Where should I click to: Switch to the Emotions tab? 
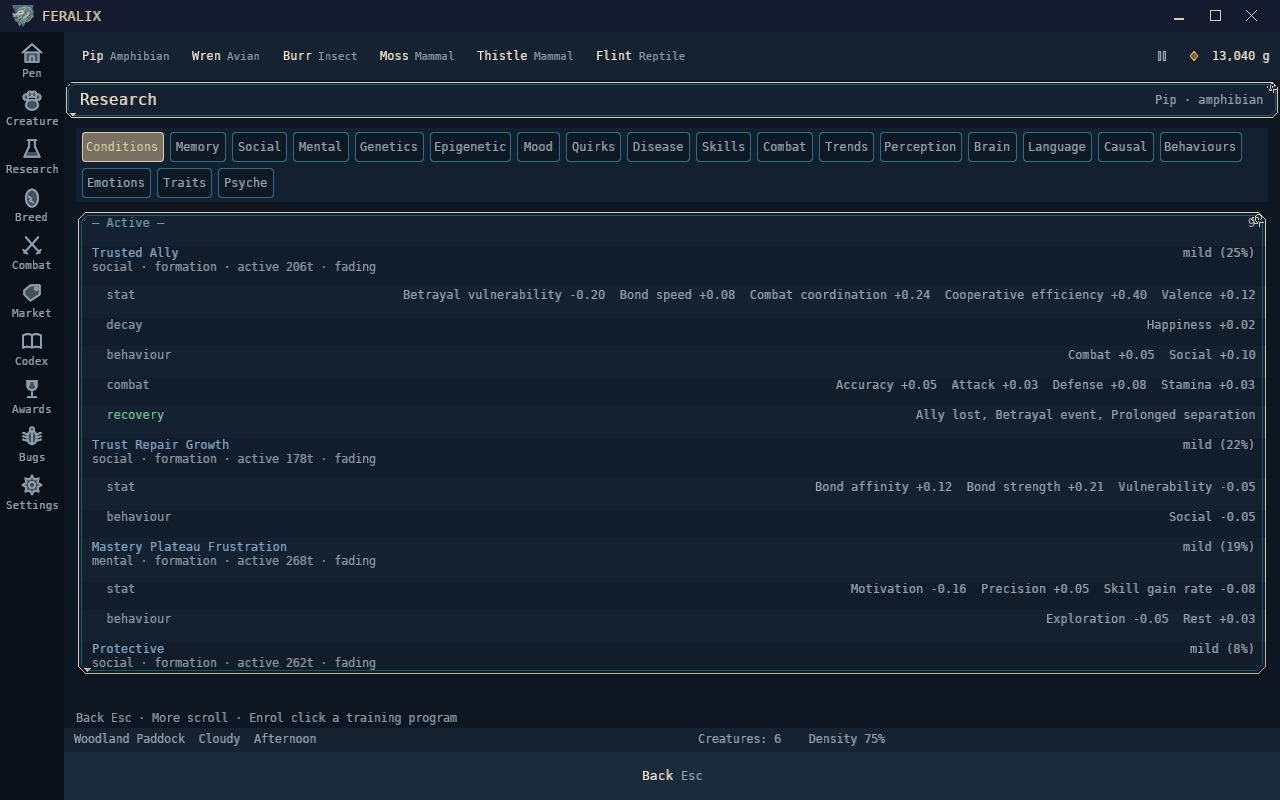116,183
